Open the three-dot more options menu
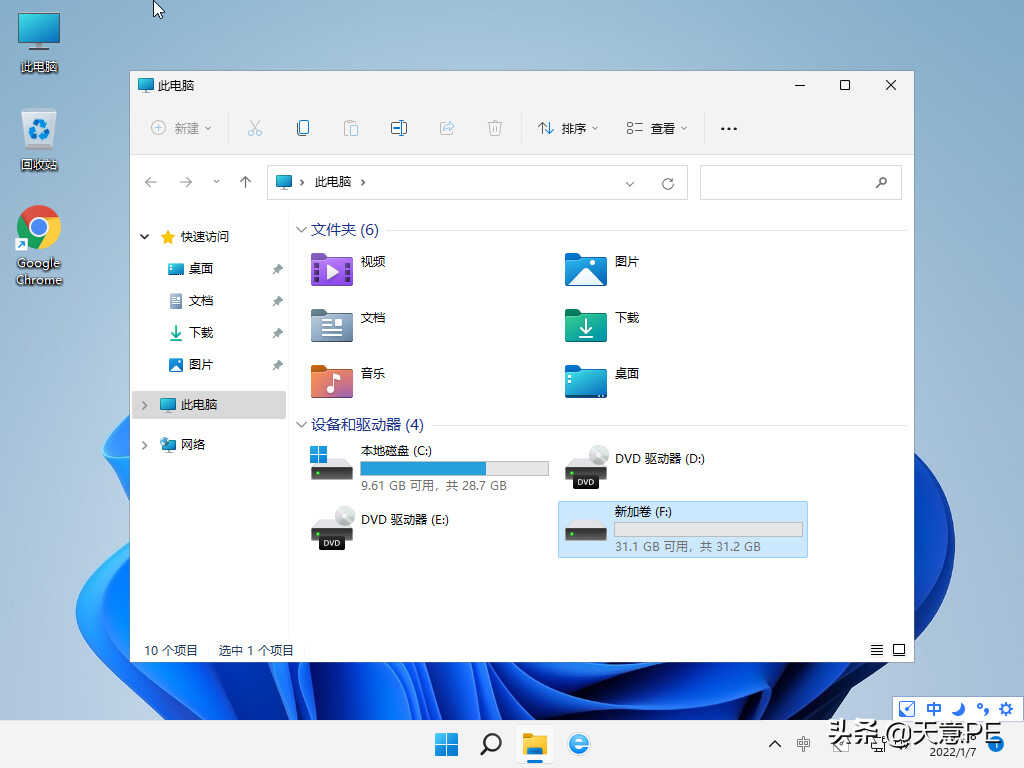Screen dimensions: 1024x768 [729, 128]
